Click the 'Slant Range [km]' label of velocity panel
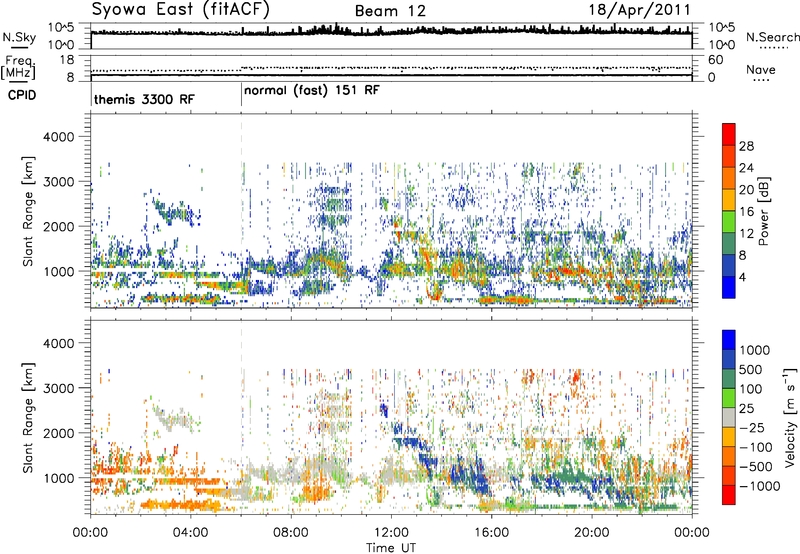 click(x=28, y=417)
